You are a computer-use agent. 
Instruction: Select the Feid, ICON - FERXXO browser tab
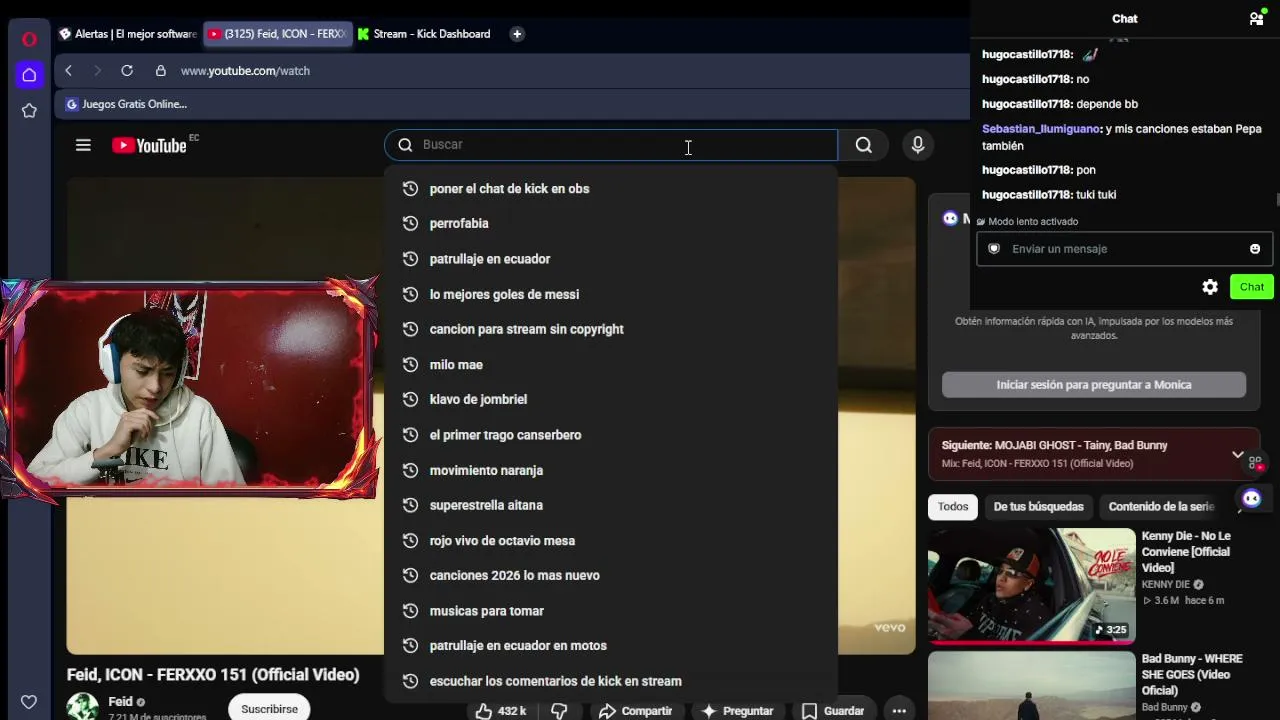278,34
